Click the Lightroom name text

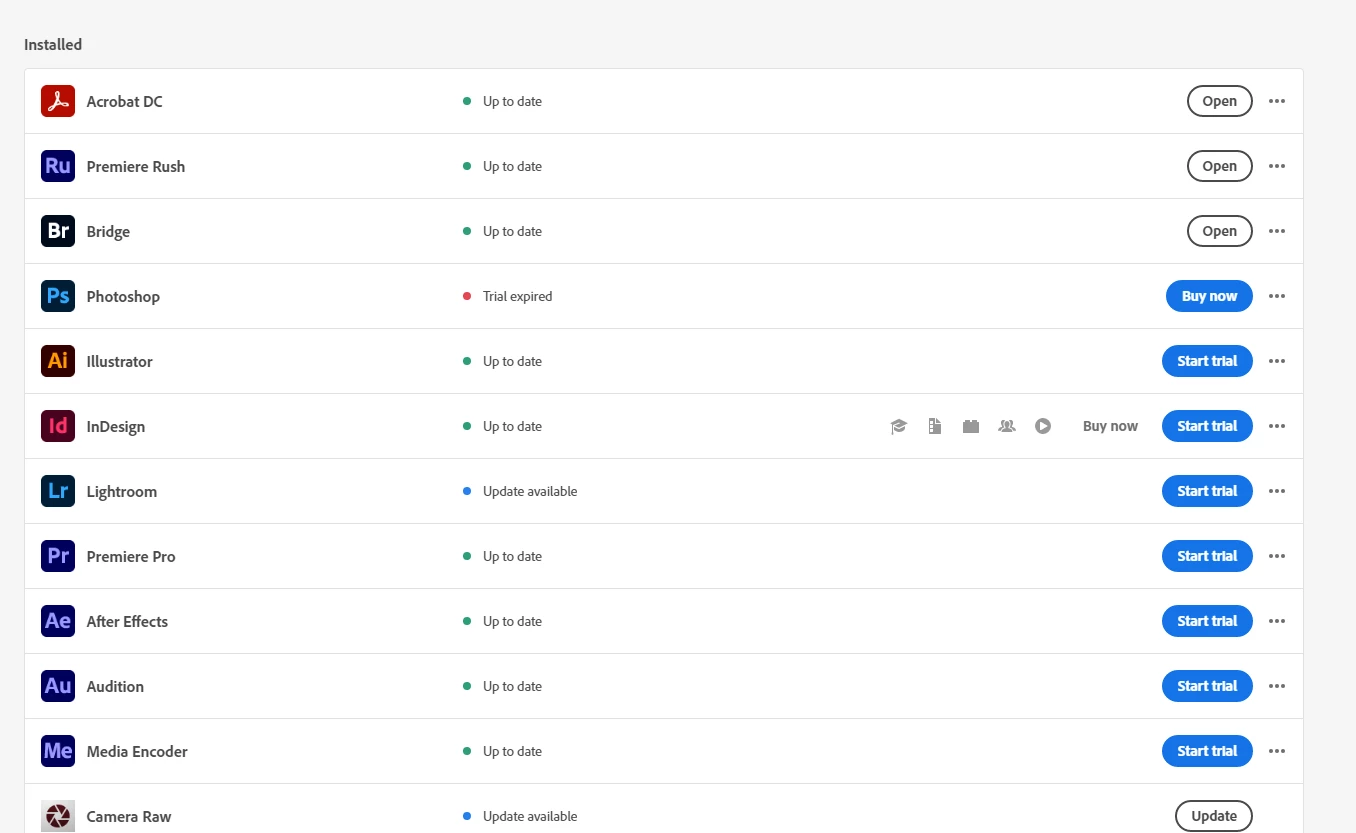point(121,491)
